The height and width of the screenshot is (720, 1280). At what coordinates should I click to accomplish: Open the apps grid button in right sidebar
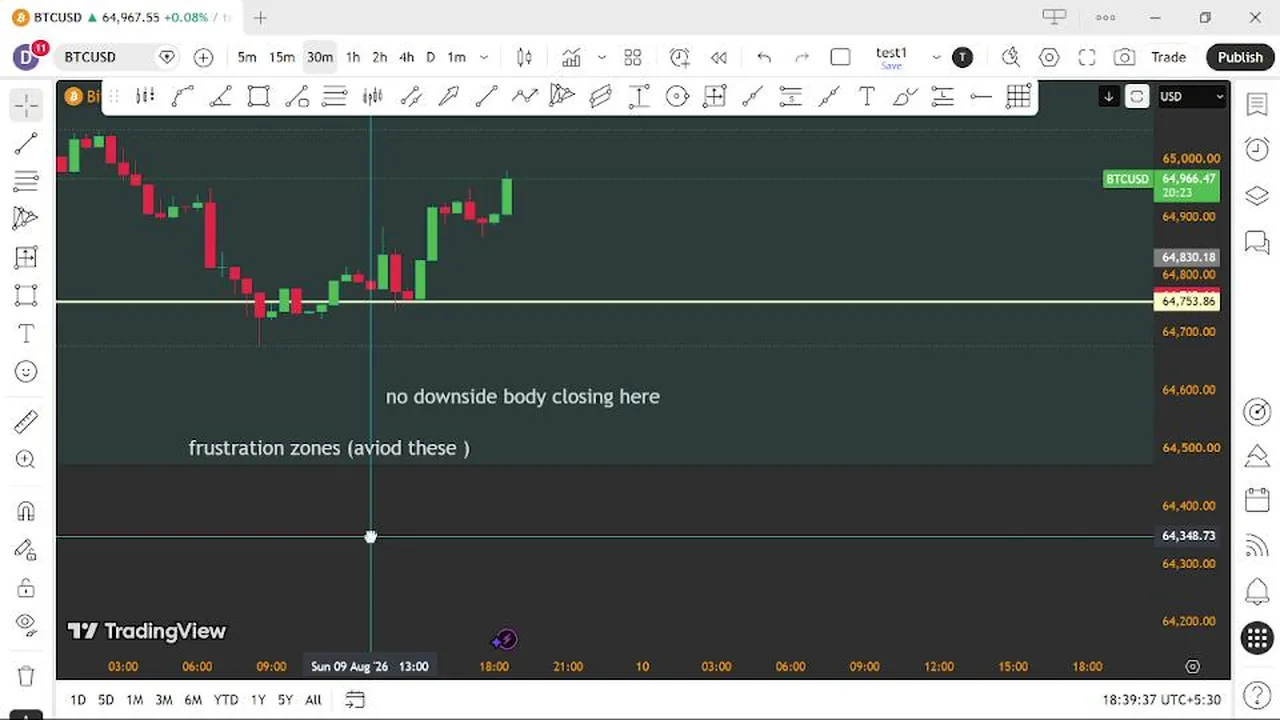click(x=1257, y=637)
